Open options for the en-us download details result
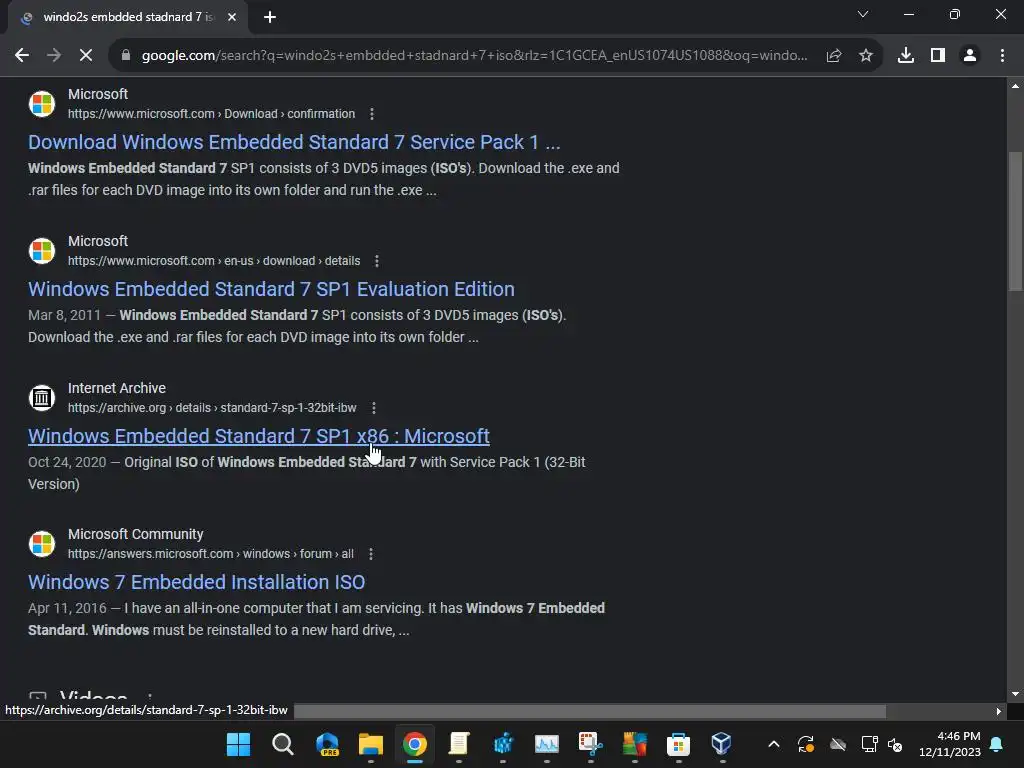Image resolution: width=1024 pixels, height=768 pixels. pos(377,261)
